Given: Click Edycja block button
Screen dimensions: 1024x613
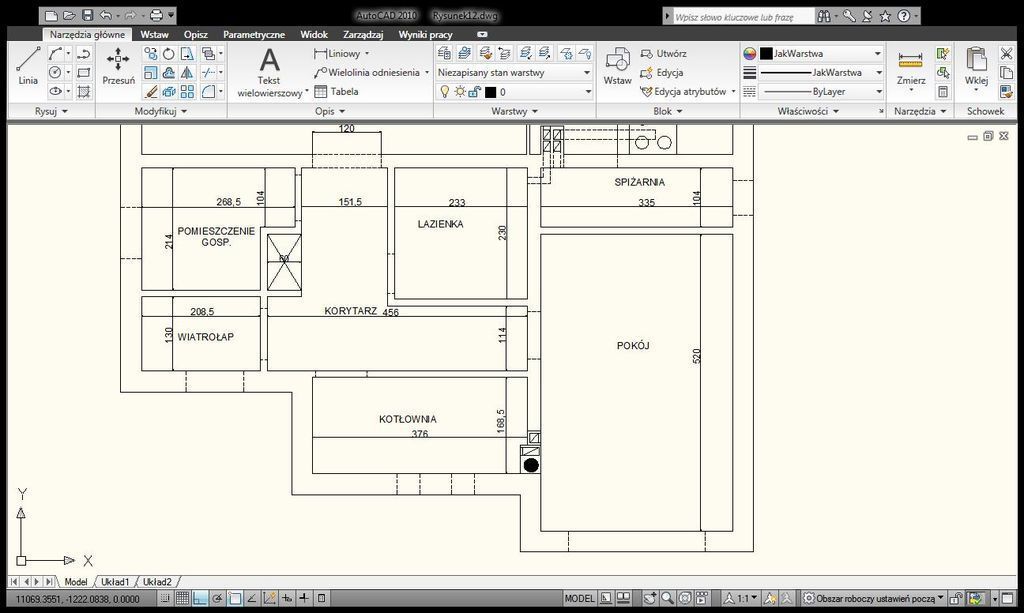Looking at the screenshot, I should [662, 72].
